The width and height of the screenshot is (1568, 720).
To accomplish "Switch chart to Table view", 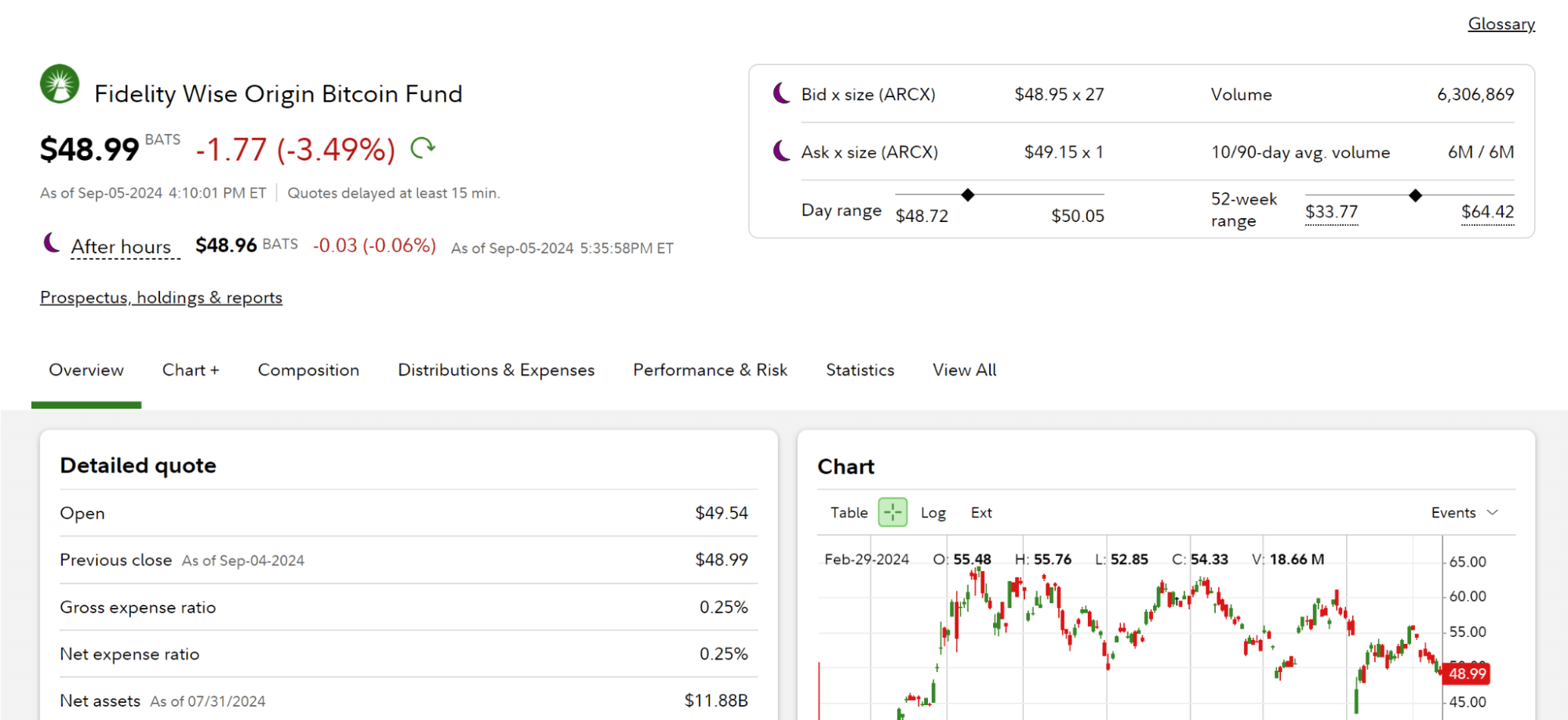I will point(849,513).
